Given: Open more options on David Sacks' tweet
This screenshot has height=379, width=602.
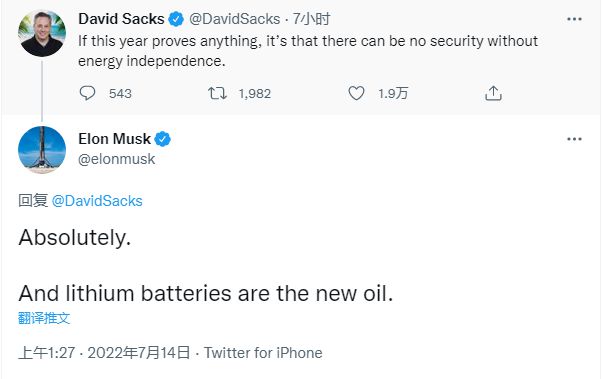Looking at the screenshot, I should (574, 19).
